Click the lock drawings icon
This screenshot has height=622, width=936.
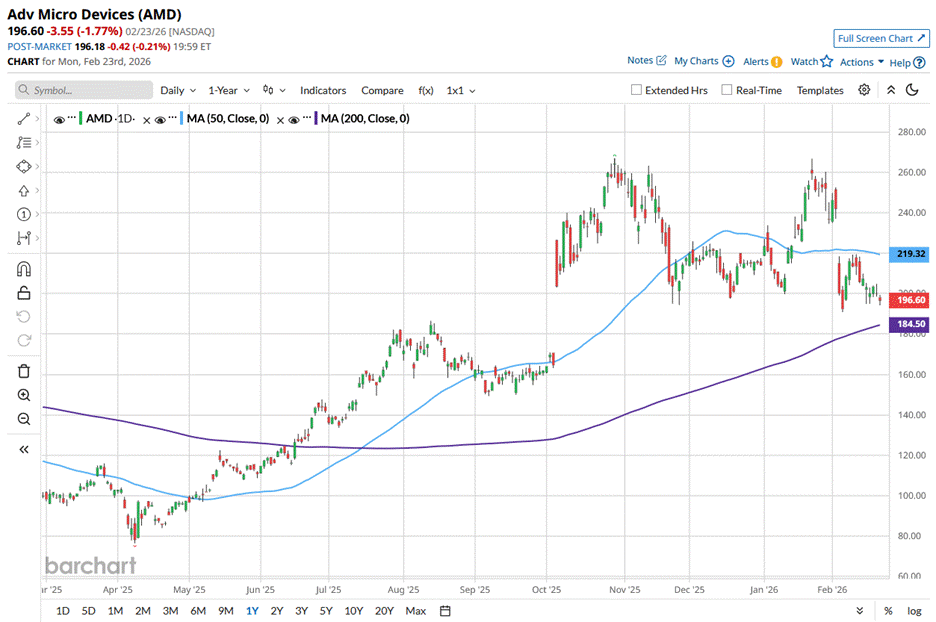[x=24, y=293]
